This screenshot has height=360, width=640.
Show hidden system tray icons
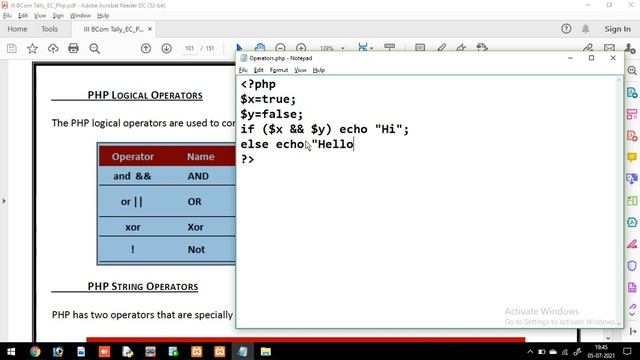pos(530,351)
